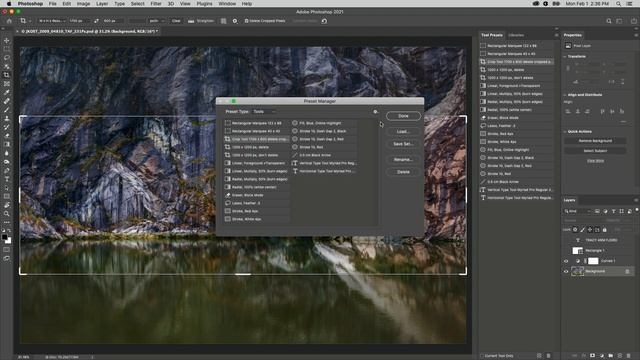Viewport: 640px width, 360px height.
Task: Toggle Current Tool Only checkbox
Action: pos(482,356)
